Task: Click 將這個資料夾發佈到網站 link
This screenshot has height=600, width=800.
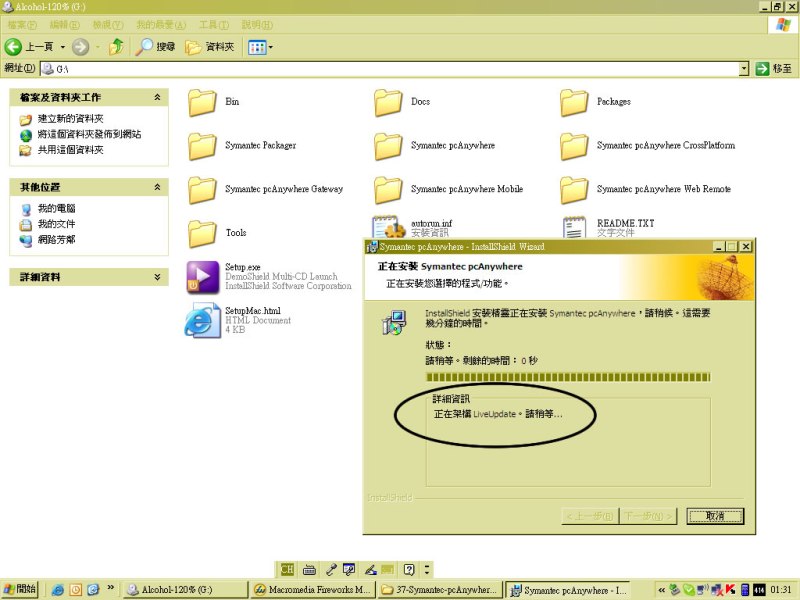Action: [x=89, y=134]
